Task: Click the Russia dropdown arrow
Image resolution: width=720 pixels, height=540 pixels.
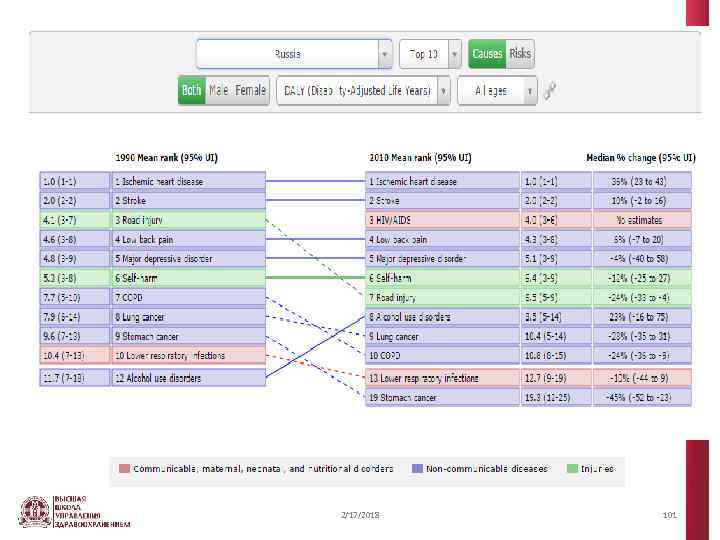Action: (385, 54)
